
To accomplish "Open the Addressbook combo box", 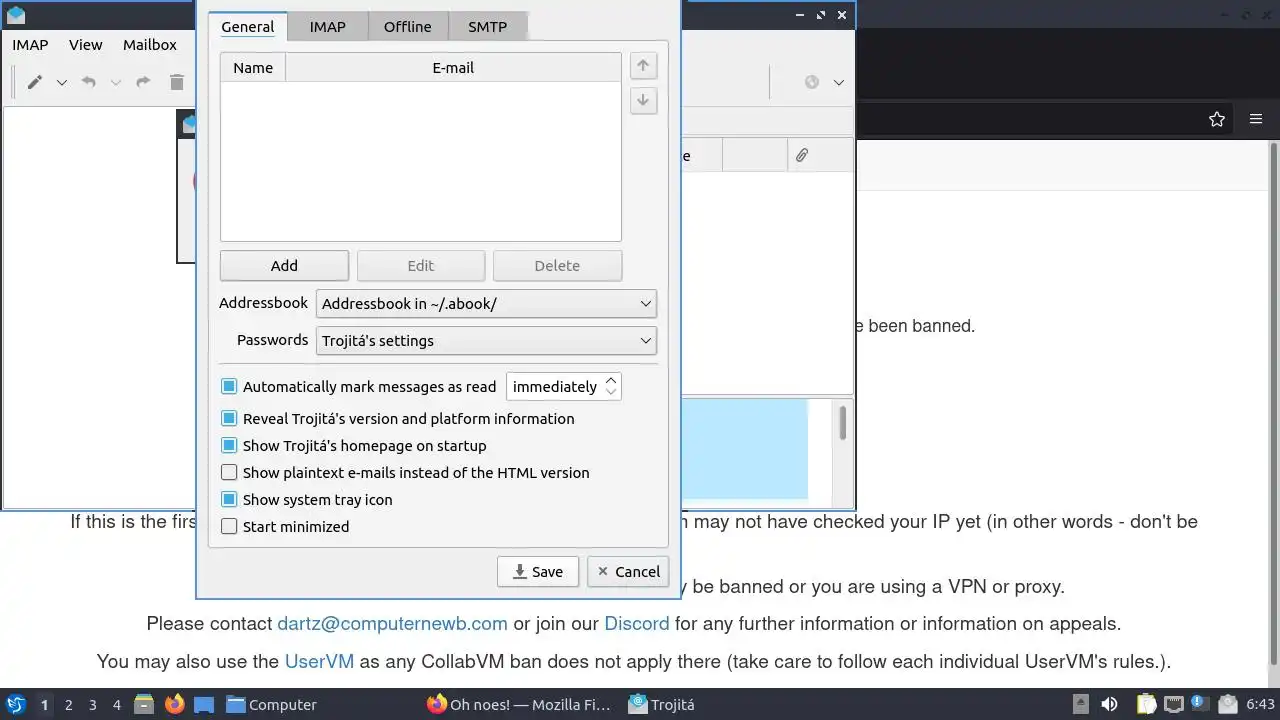I will [486, 304].
